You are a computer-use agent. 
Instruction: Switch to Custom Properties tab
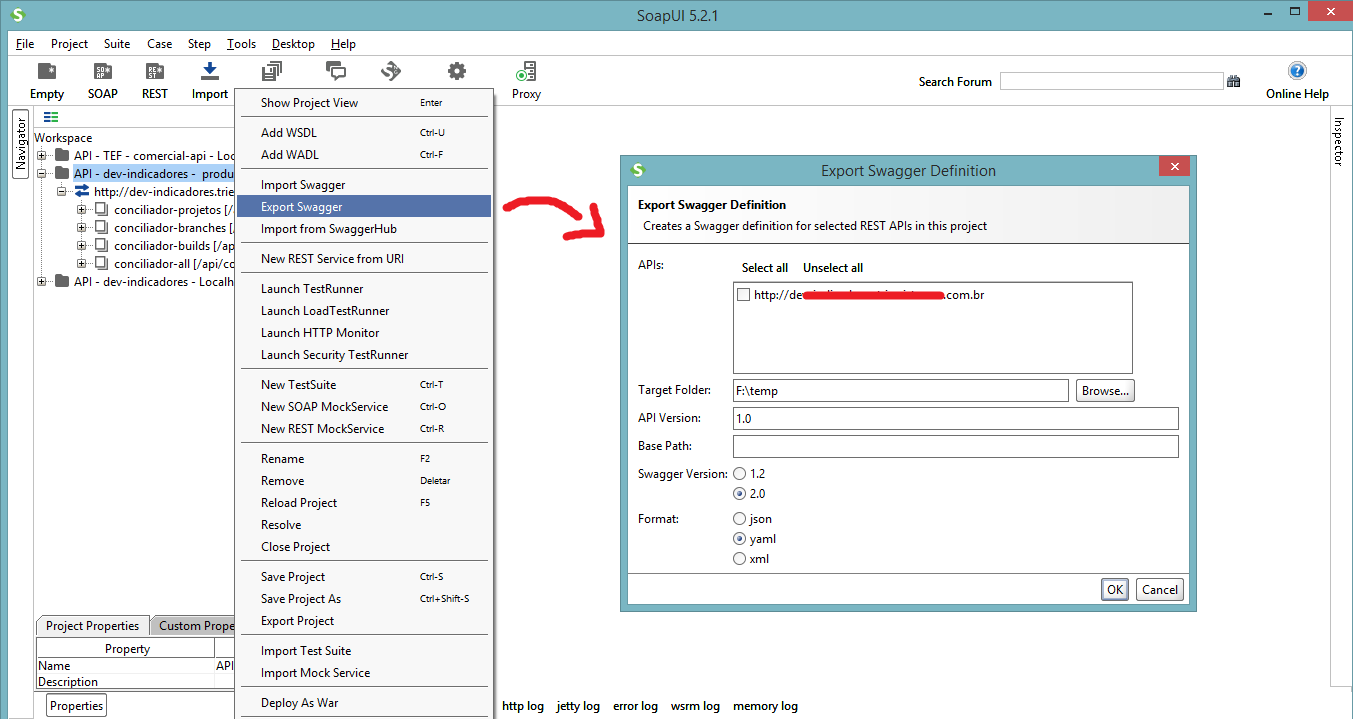tap(194, 626)
